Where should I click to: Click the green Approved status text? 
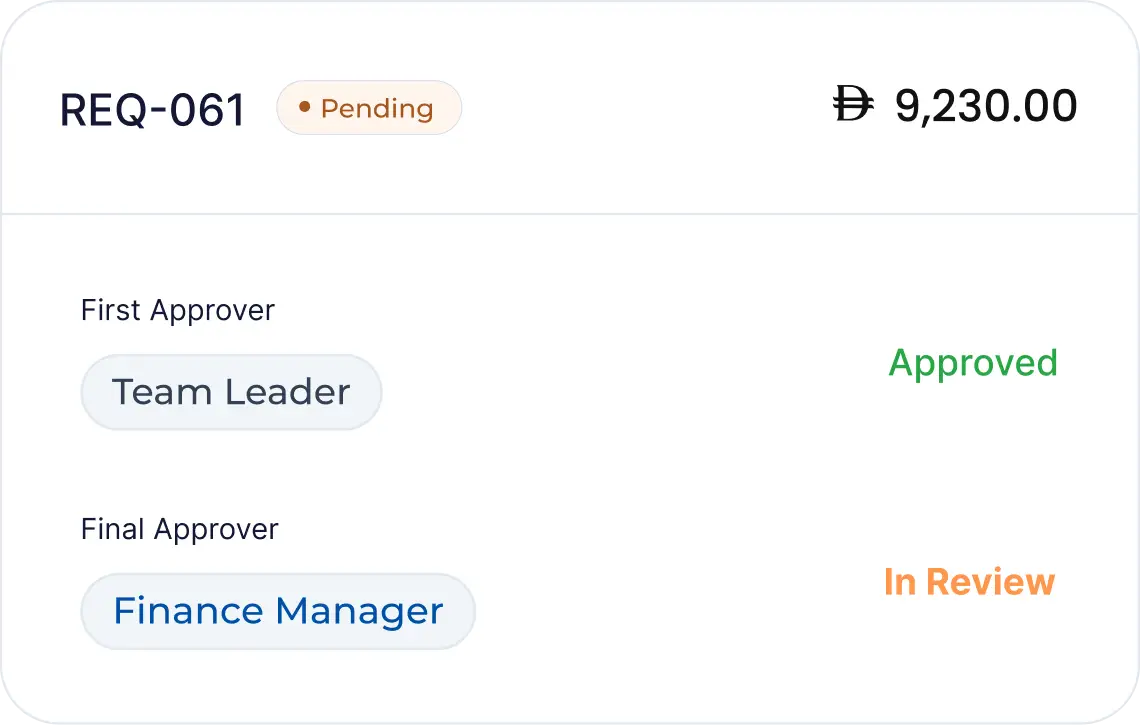pyautogui.click(x=972, y=362)
